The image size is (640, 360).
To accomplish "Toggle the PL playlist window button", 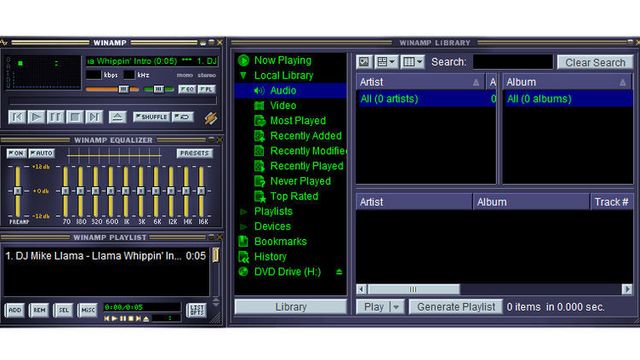I will [207, 89].
